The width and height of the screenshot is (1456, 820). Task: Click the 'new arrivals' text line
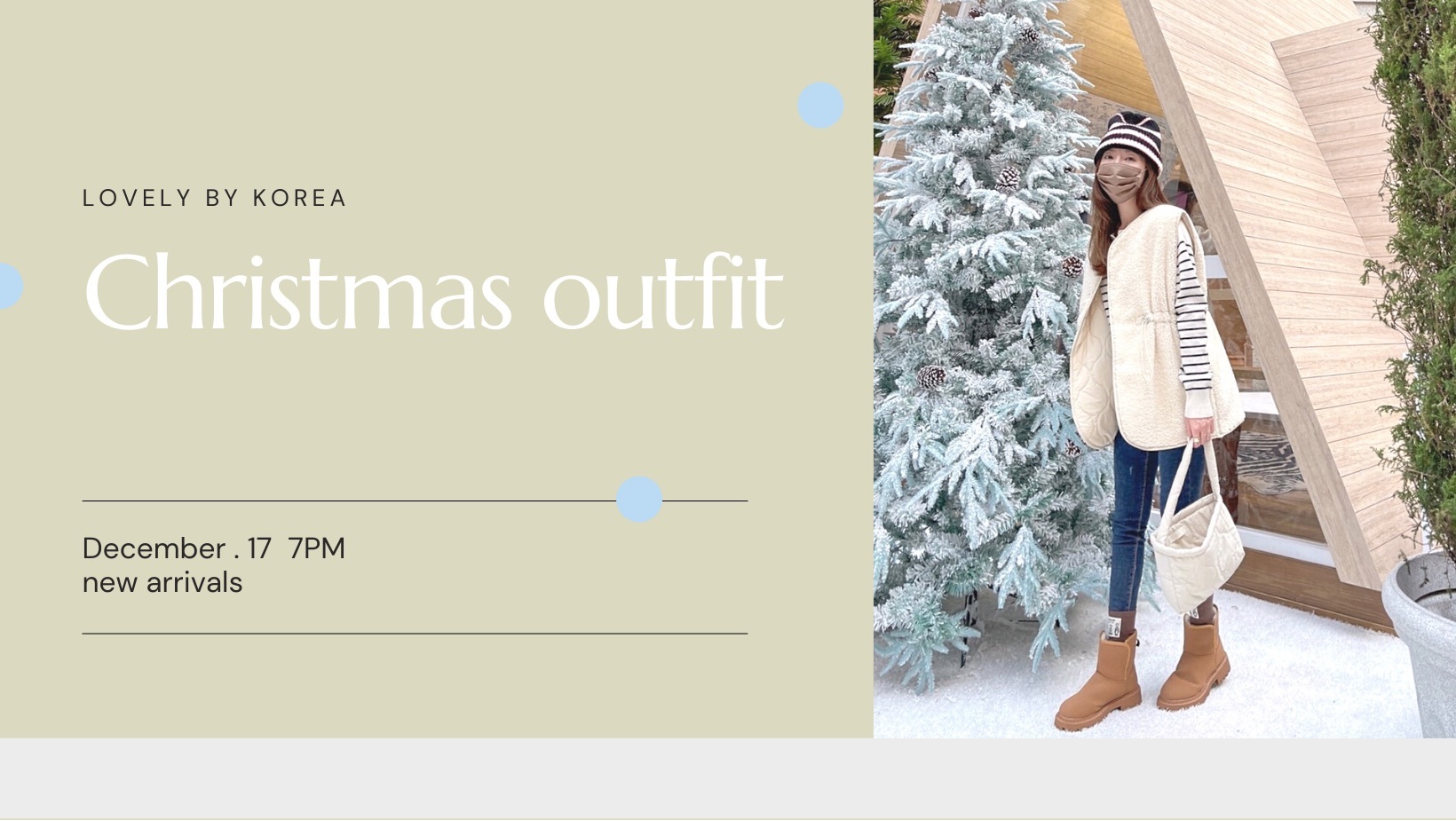pos(162,582)
